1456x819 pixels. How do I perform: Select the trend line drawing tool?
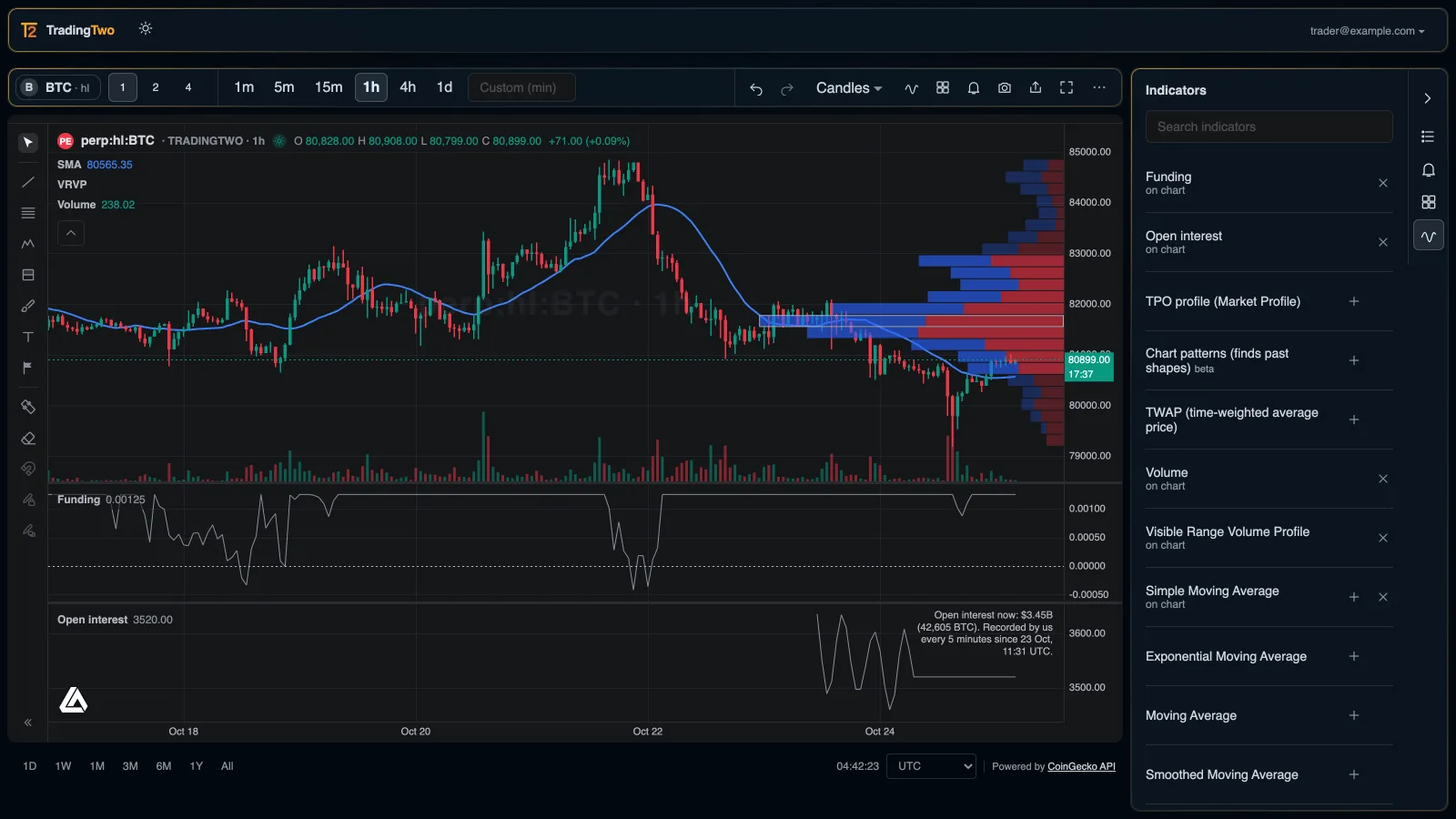[28, 182]
